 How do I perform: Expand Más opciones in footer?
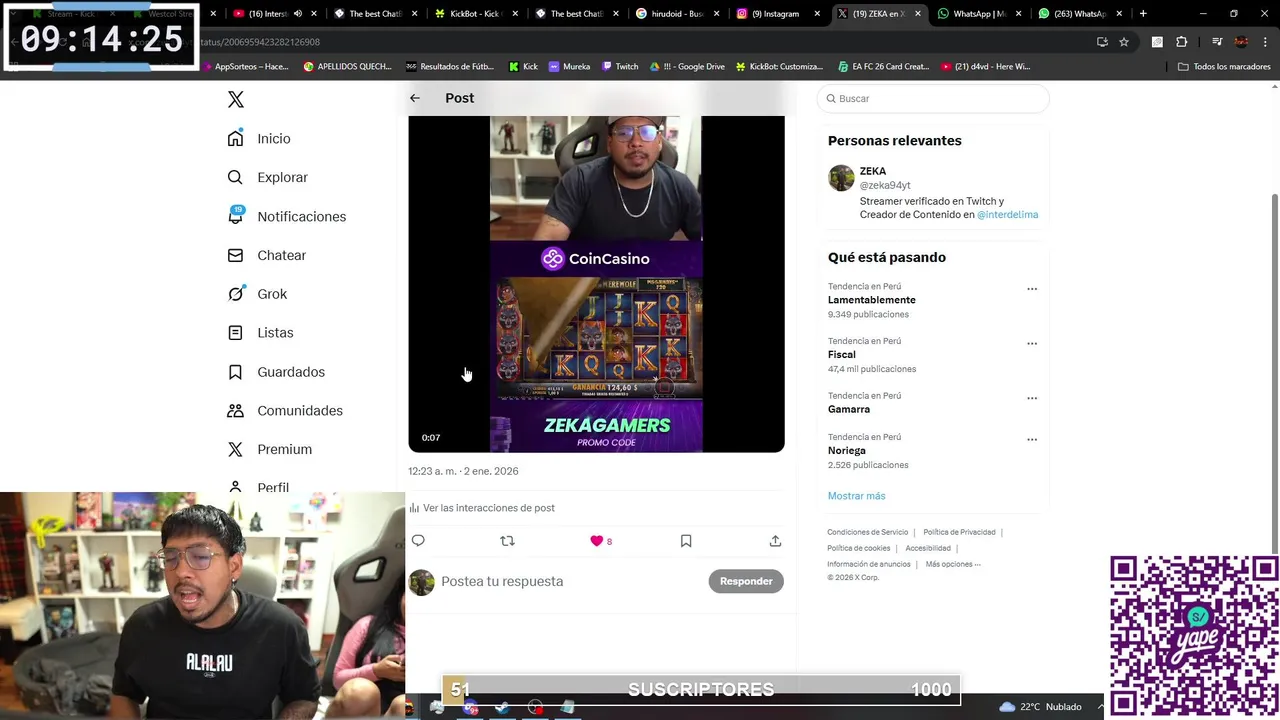(953, 564)
